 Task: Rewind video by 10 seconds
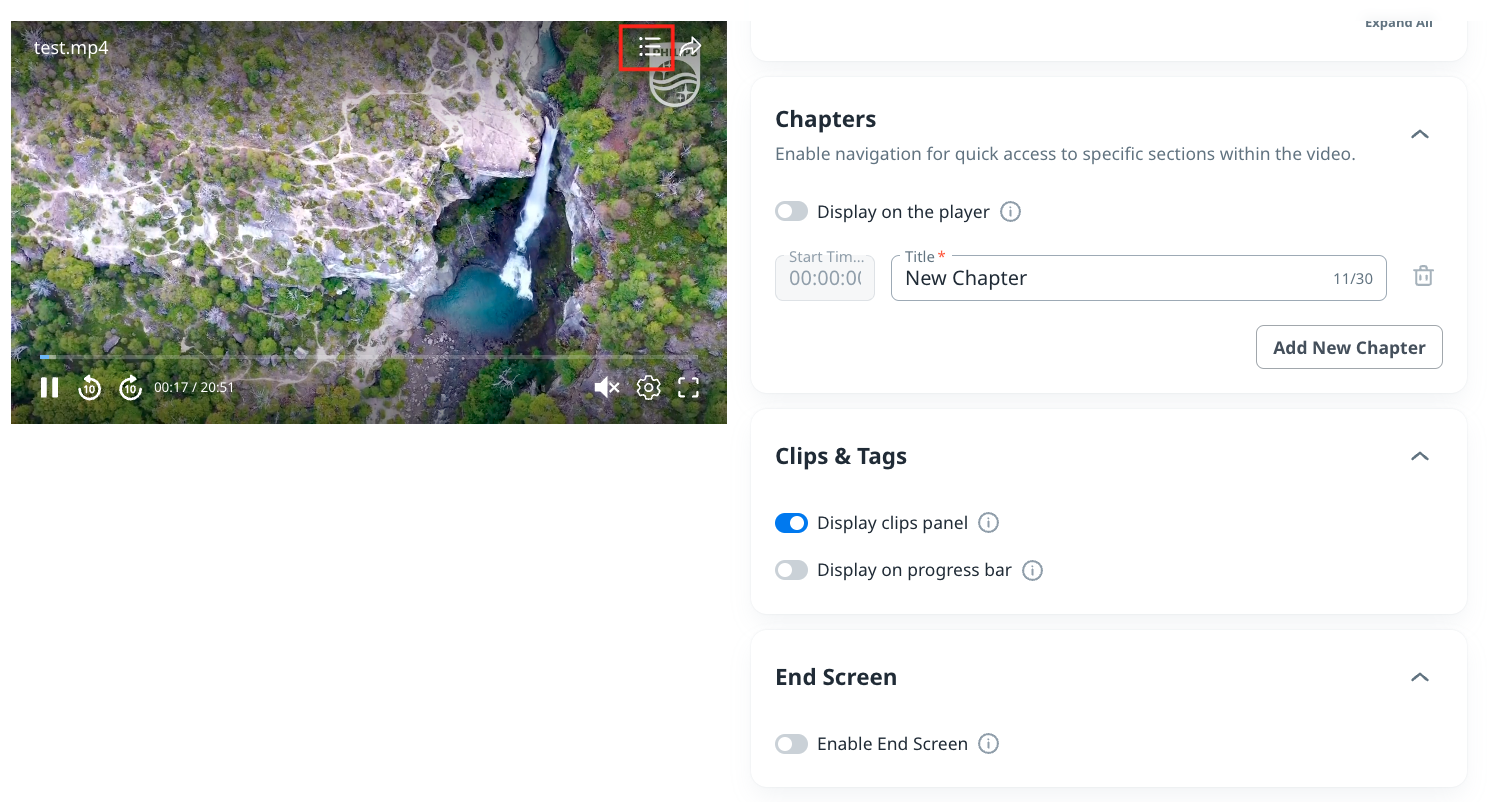[x=90, y=387]
